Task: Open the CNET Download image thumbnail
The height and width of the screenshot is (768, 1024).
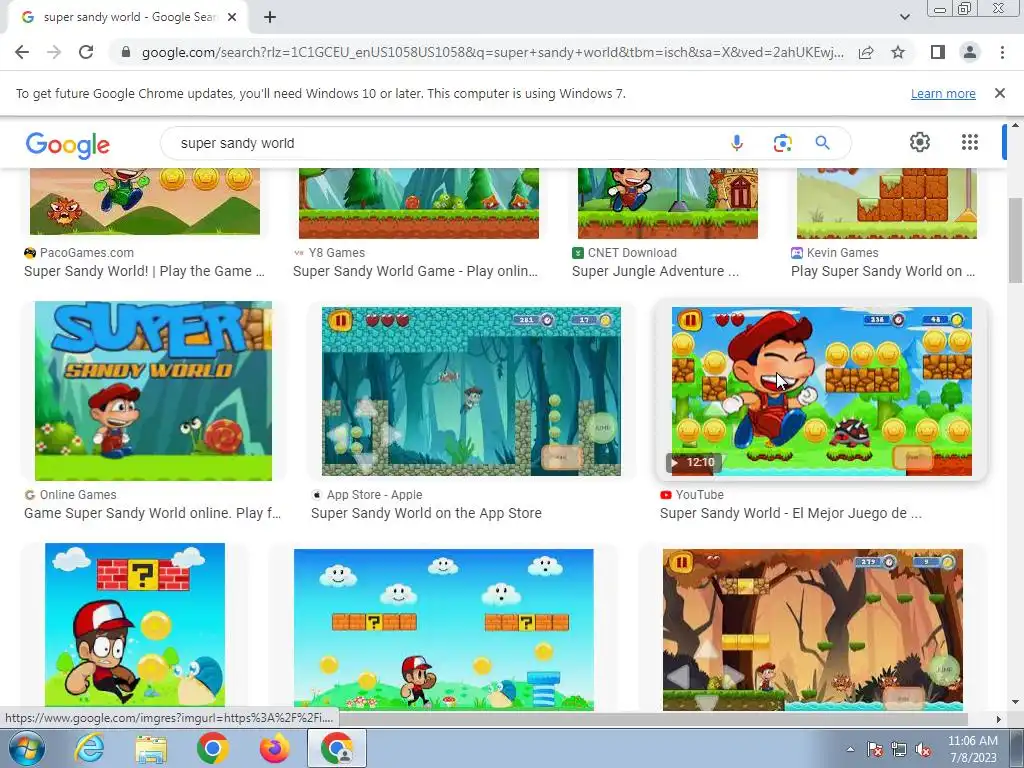Action: pyautogui.click(x=667, y=203)
